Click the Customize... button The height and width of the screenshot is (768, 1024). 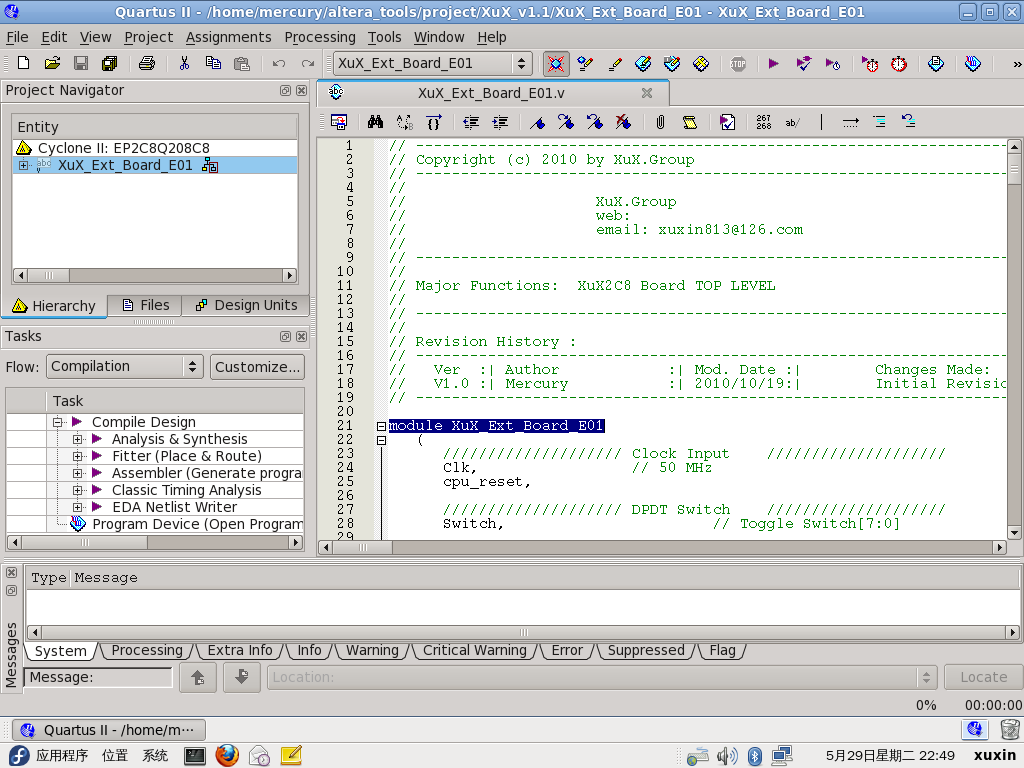[257, 367]
